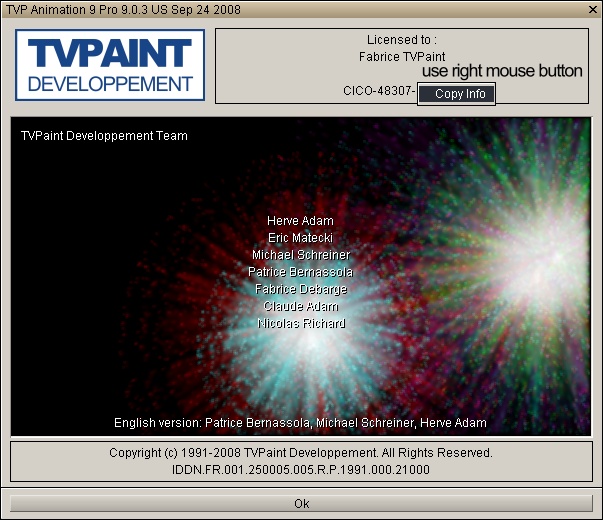
Task: Click the Licensed to label
Action: [402, 40]
